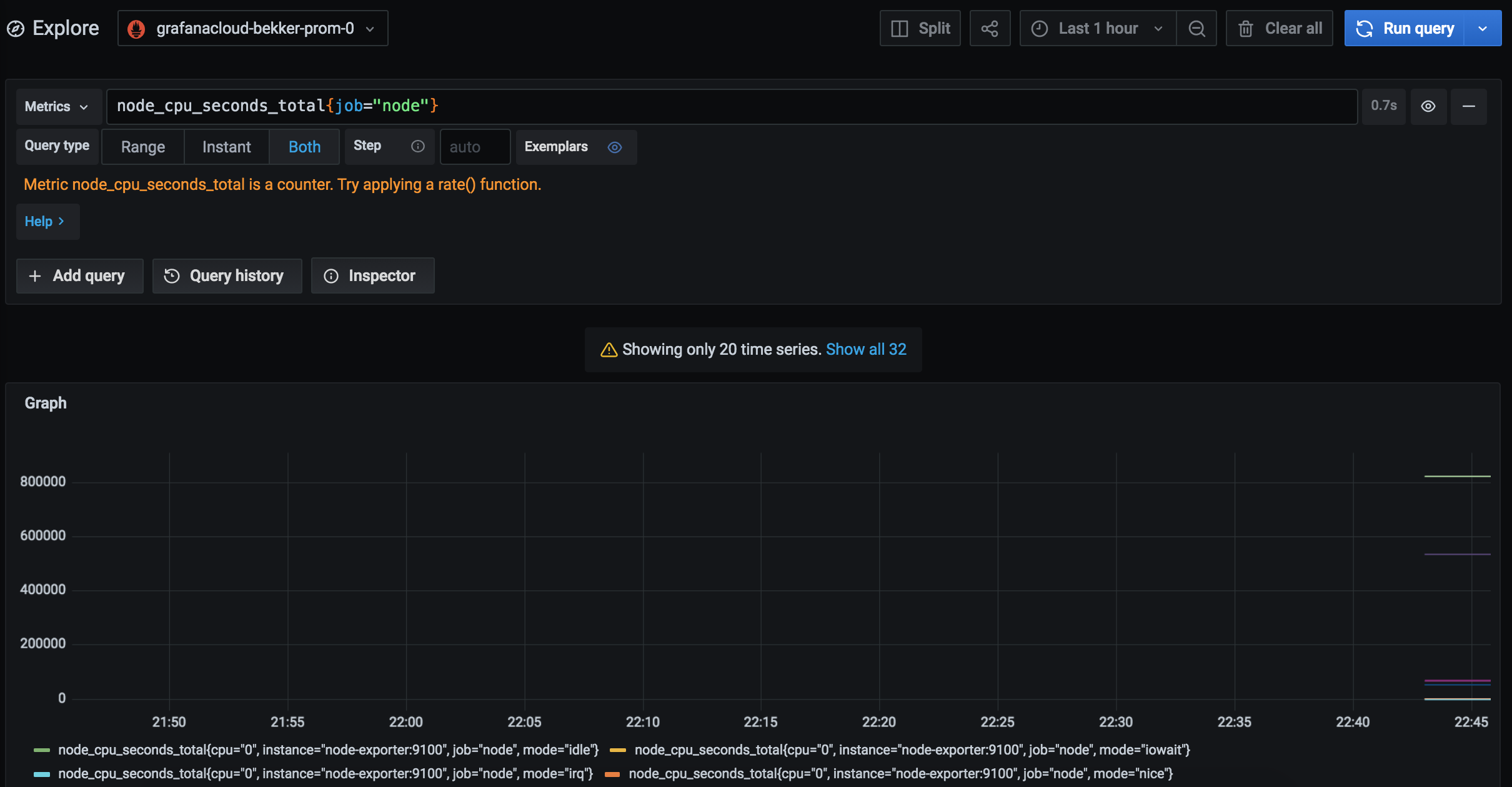The height and width of the screenshot is (787, 1512).
Task: Click the Clear all trash button
Action: pyautogui.click(x=1280, y=28)
